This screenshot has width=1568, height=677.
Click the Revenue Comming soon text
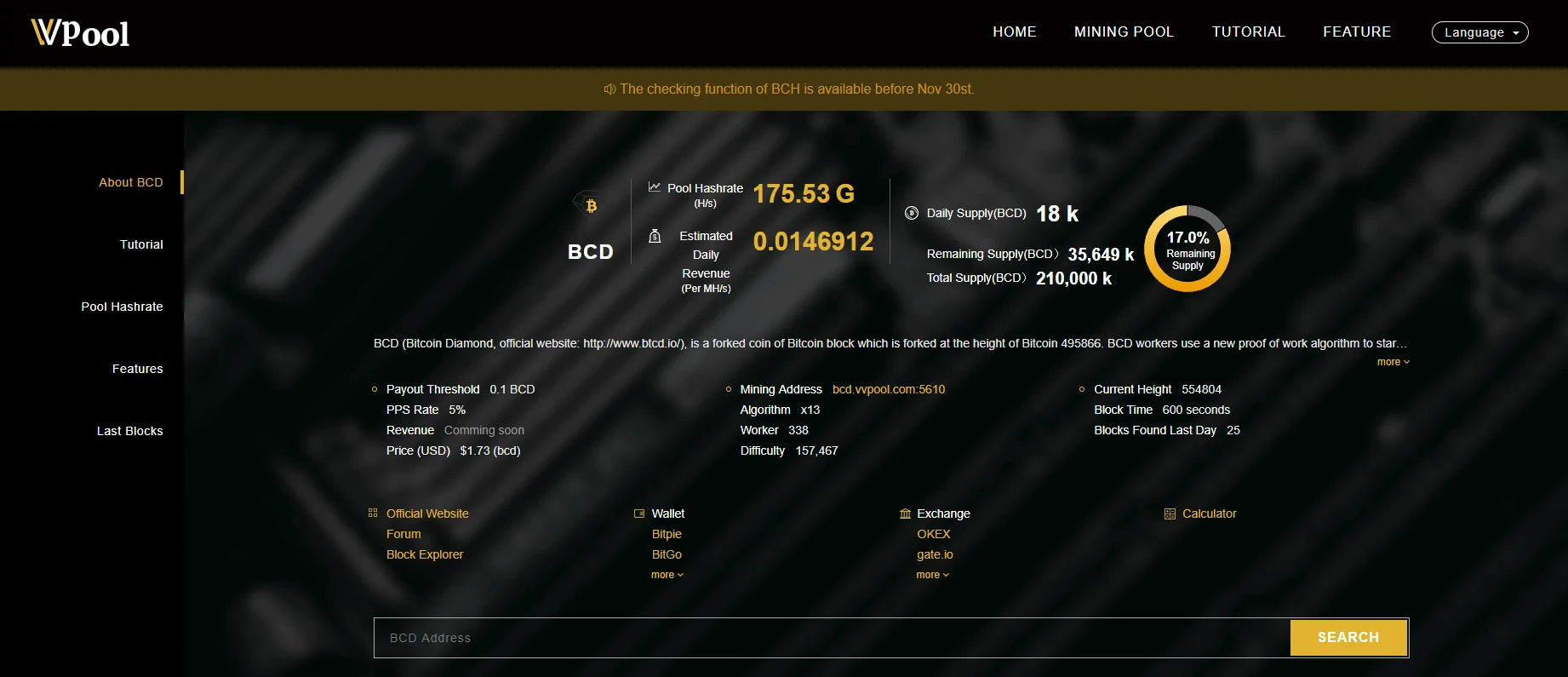484,430
